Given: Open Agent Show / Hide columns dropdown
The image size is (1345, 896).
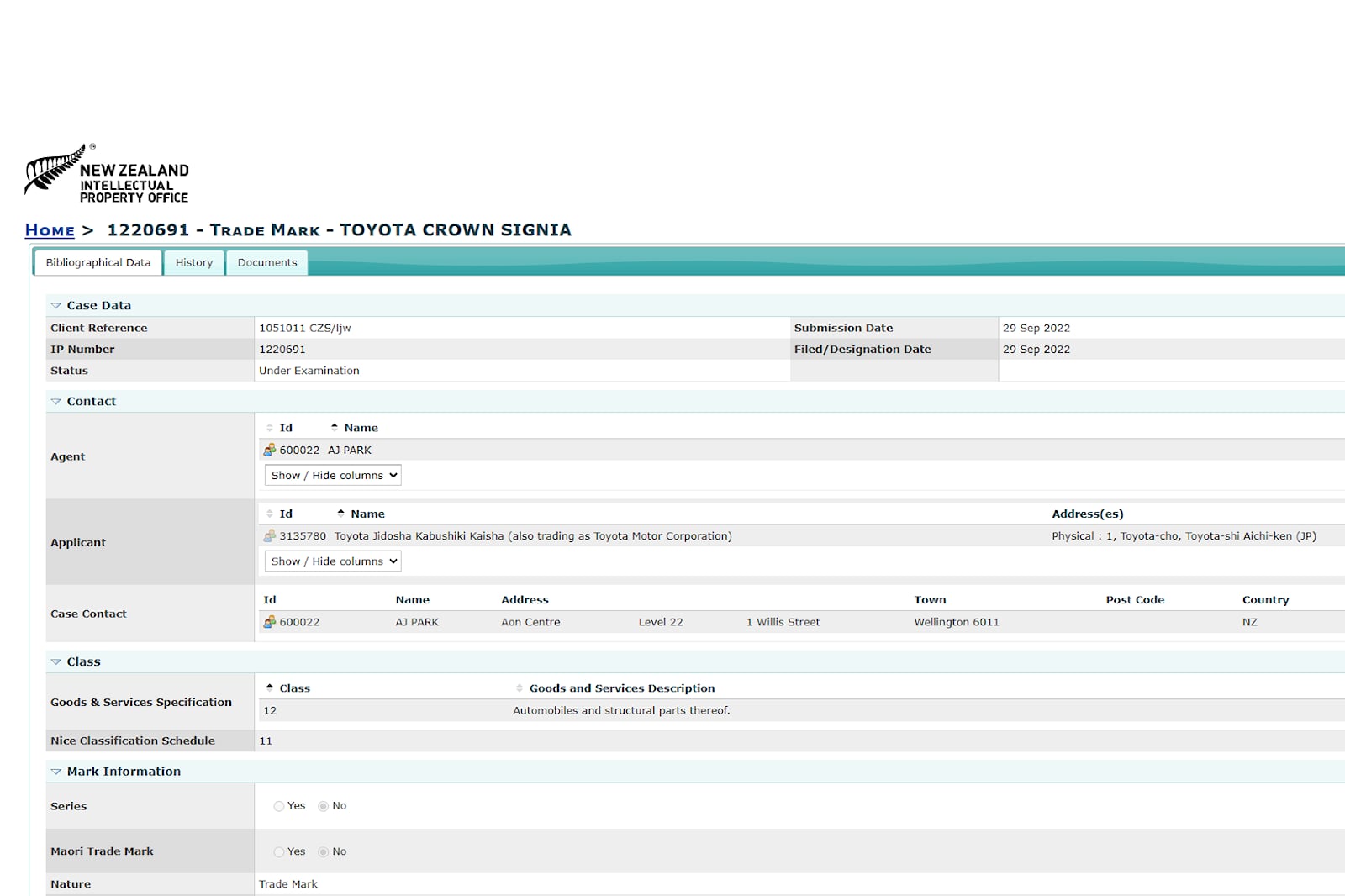Looking at the screenshot, I should coord(333,475).
